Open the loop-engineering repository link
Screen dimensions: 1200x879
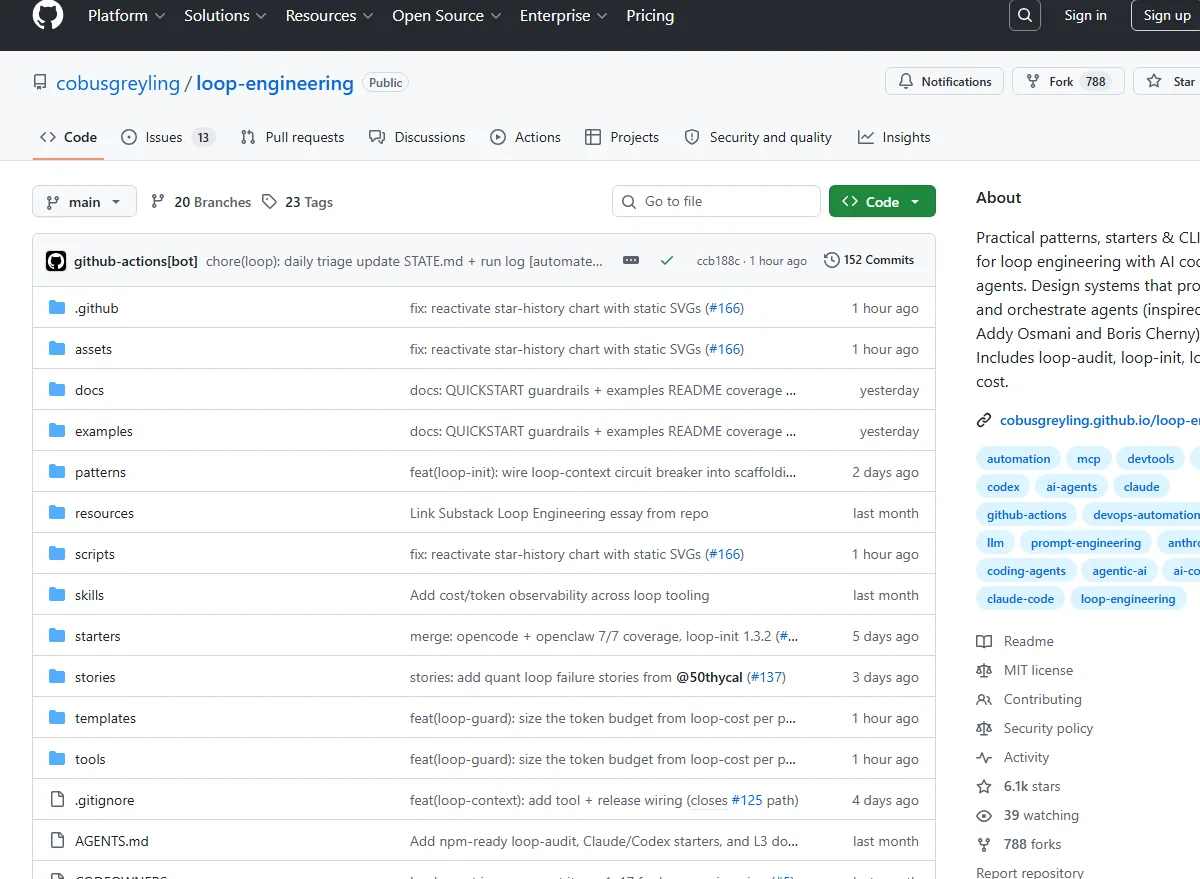[275, 83]
